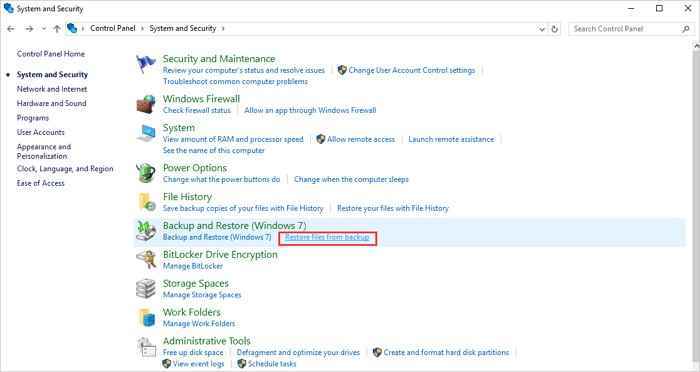Open Administrative Tools heading link
This screenshot has height=372, width=700.
point(207,341)
